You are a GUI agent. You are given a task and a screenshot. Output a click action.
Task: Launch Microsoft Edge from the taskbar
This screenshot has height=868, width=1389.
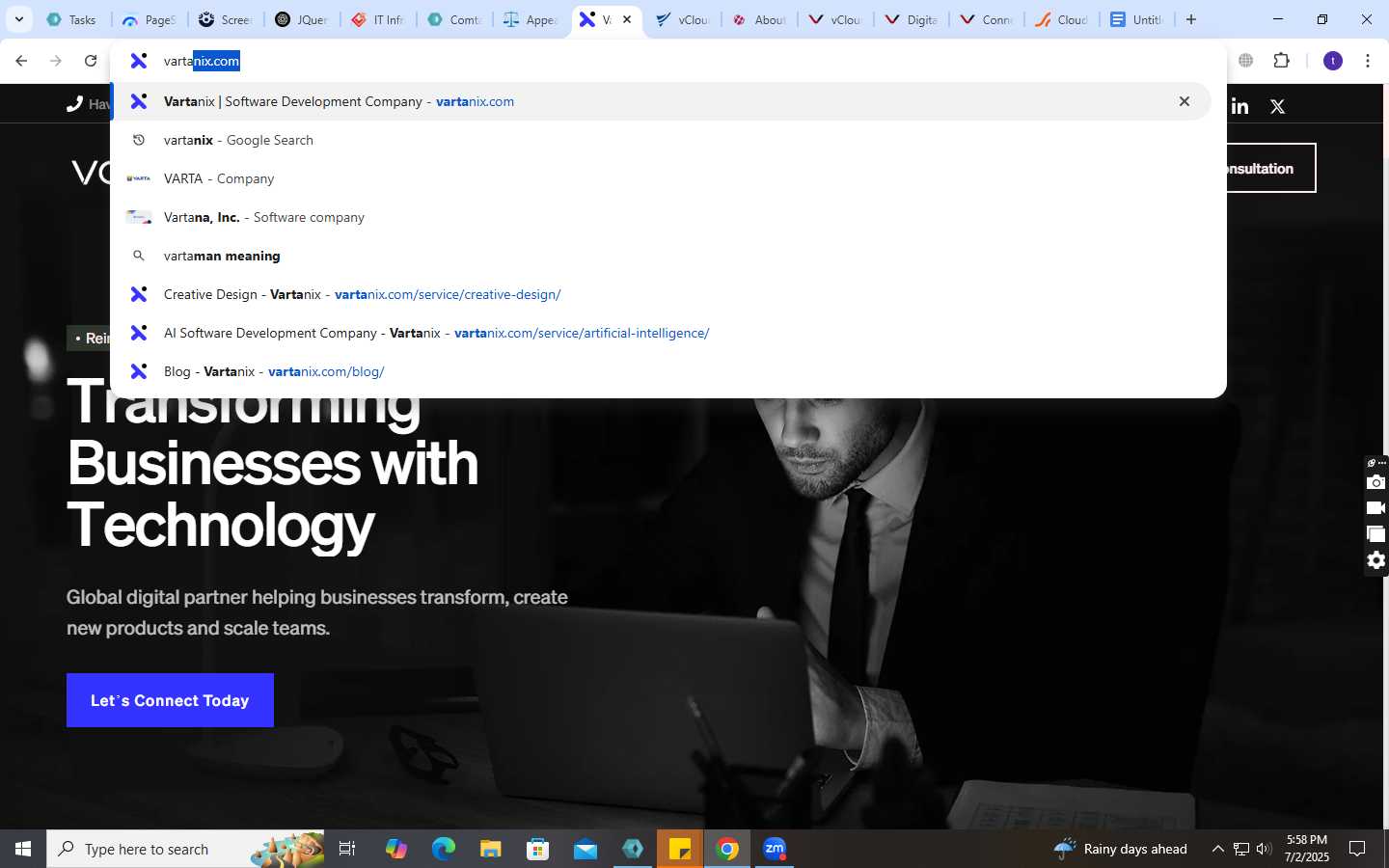tap(444, 849)
